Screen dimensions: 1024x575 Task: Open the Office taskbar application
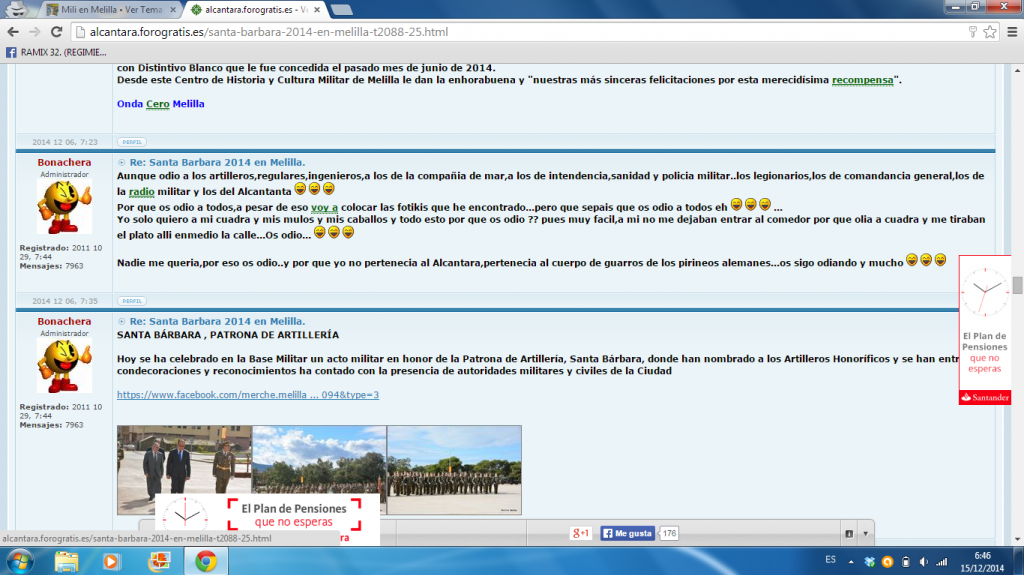tap(159, 561)
